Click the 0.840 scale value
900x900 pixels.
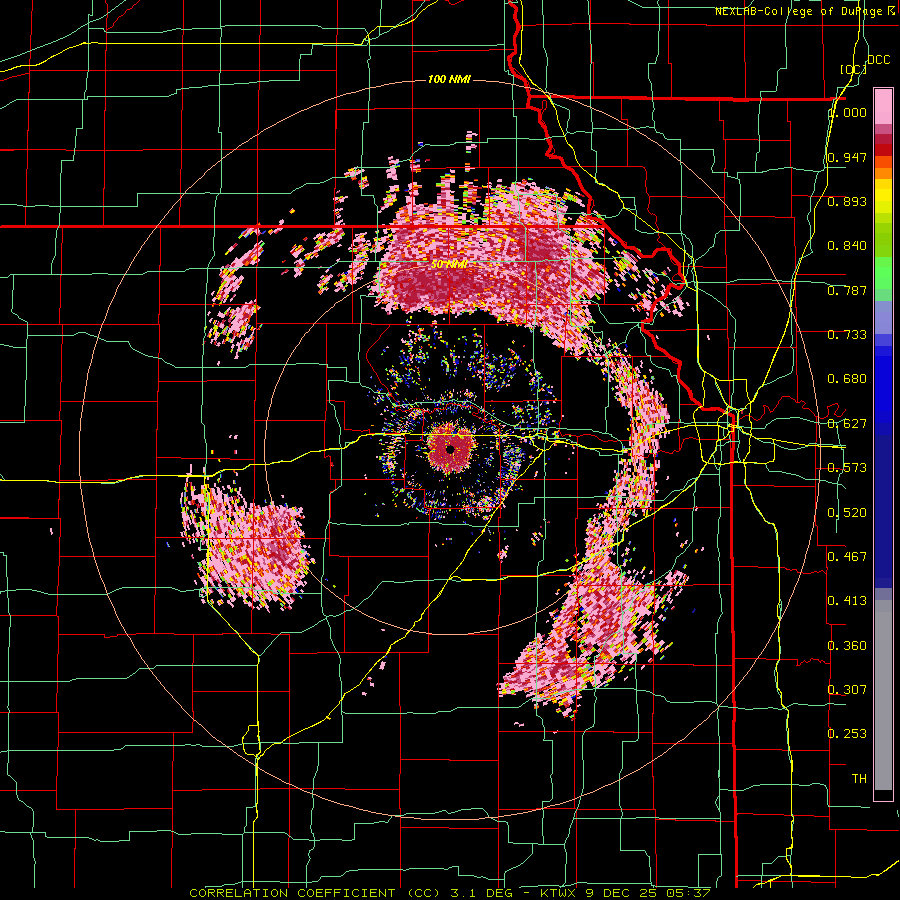tap(847, 246)
